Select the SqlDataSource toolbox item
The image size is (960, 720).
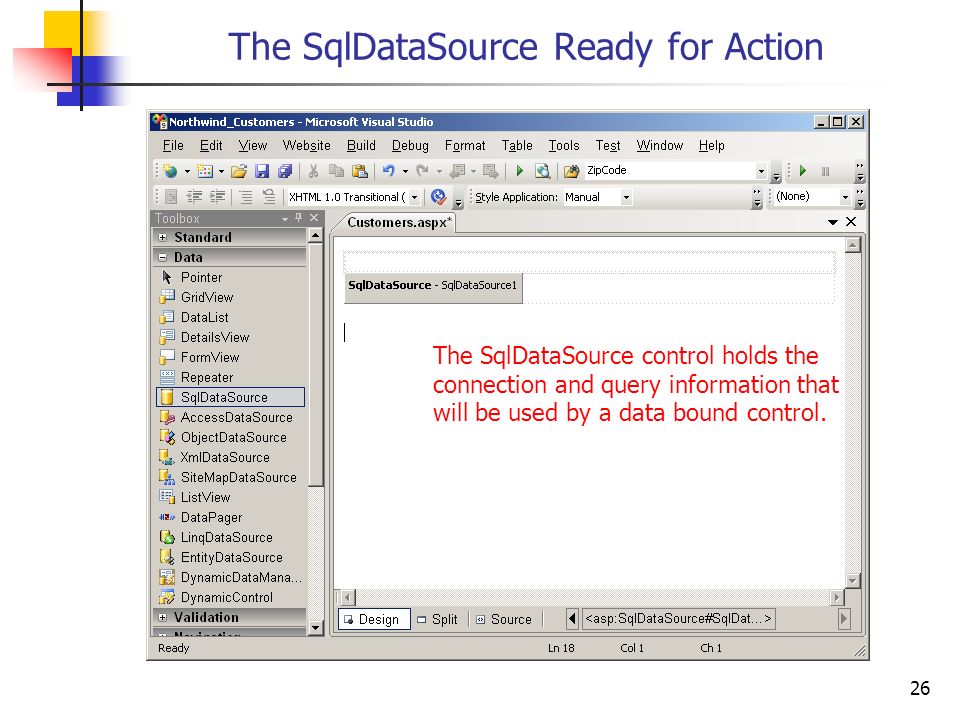pyautogui.click(x=231, y=397)
